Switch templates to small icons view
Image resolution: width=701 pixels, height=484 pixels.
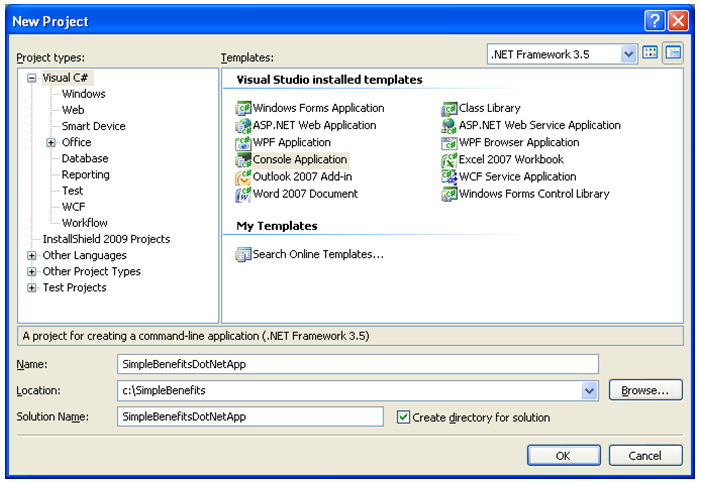pyautogui.click(x=673, y=54)
